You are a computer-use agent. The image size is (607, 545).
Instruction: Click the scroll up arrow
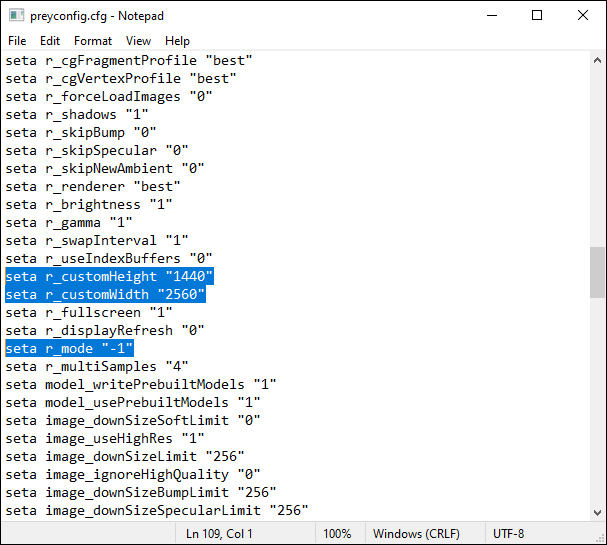(597, 60)
